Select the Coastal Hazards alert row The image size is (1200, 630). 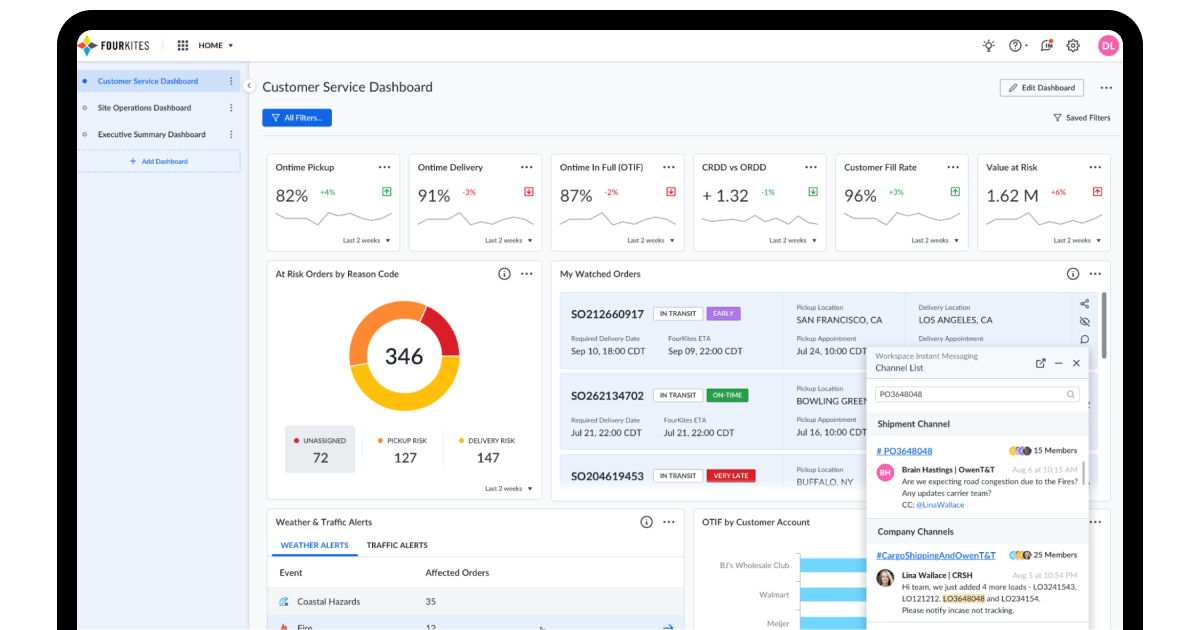(478, 602)
